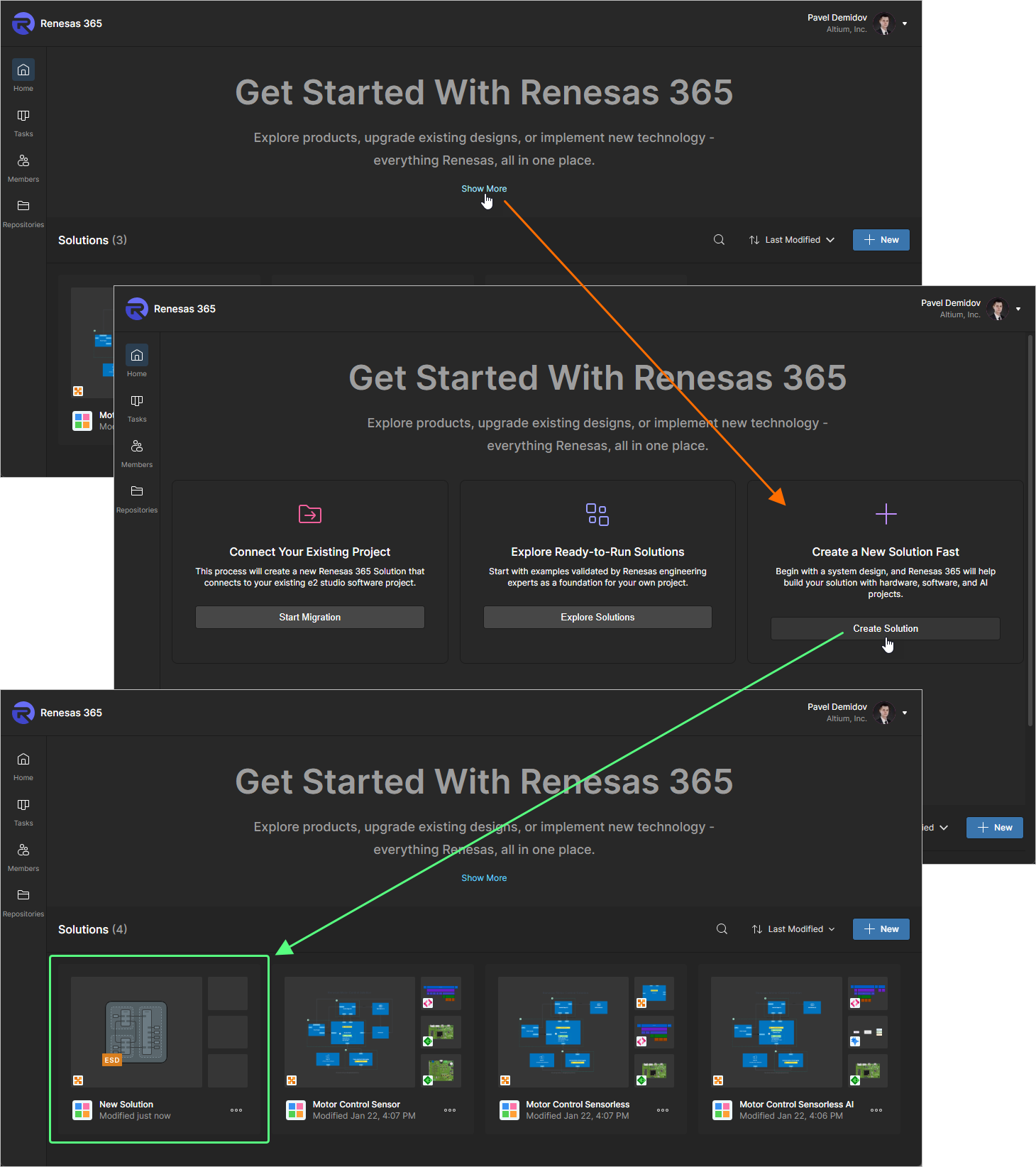Click the 'New Solution' card title
The height and width of the screenshot is (1167, 1036).
pos(126,1105)
